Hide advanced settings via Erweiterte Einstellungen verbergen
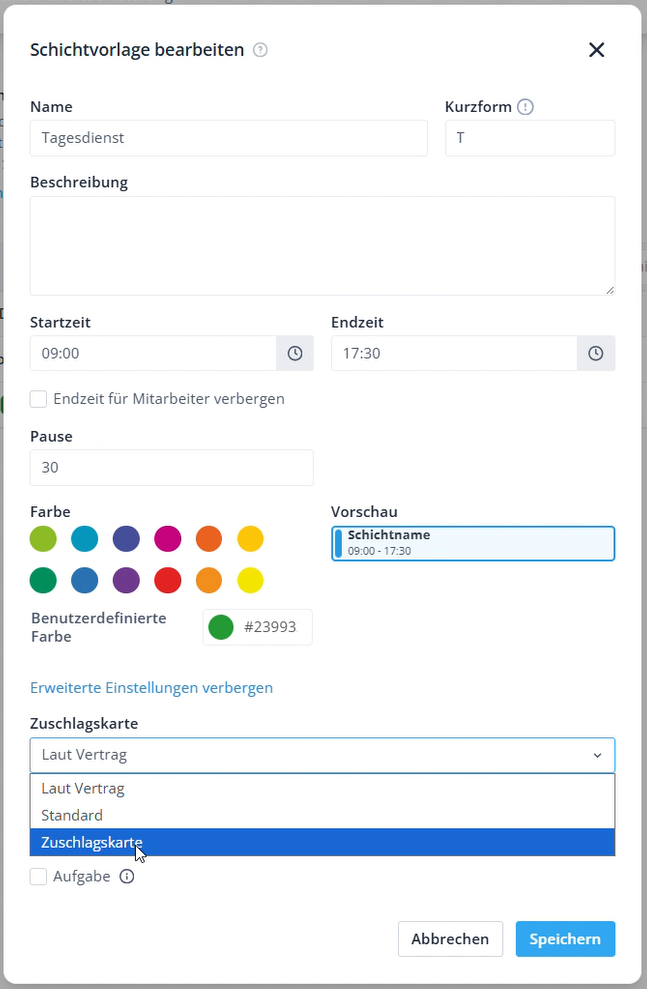 coord(152,688)
